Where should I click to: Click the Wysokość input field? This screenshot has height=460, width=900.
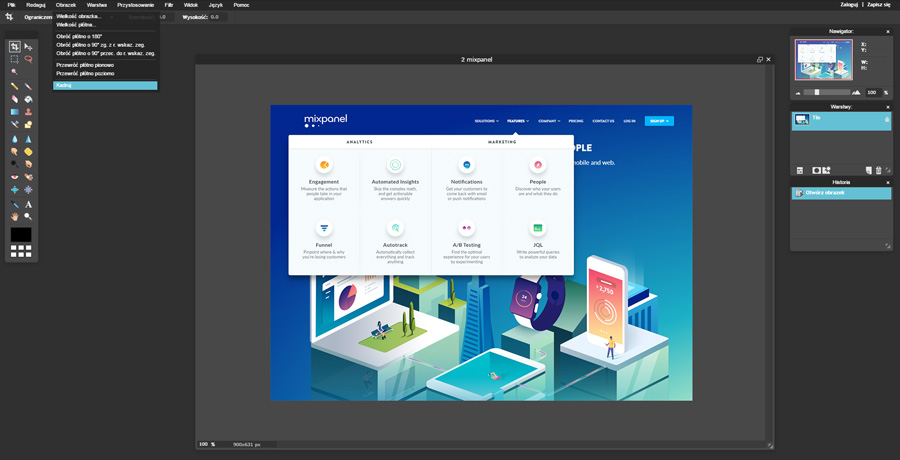click(217, 17)
